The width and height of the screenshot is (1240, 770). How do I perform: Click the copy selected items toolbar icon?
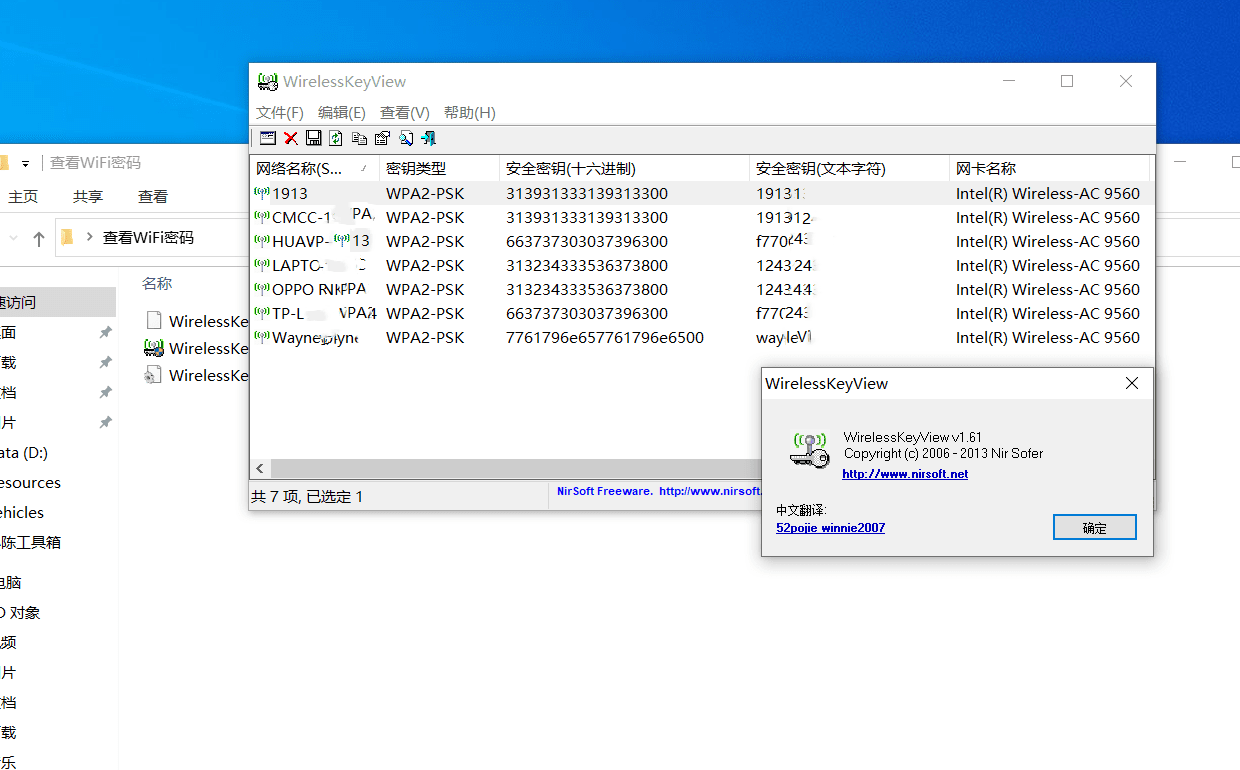click(359, 138)
